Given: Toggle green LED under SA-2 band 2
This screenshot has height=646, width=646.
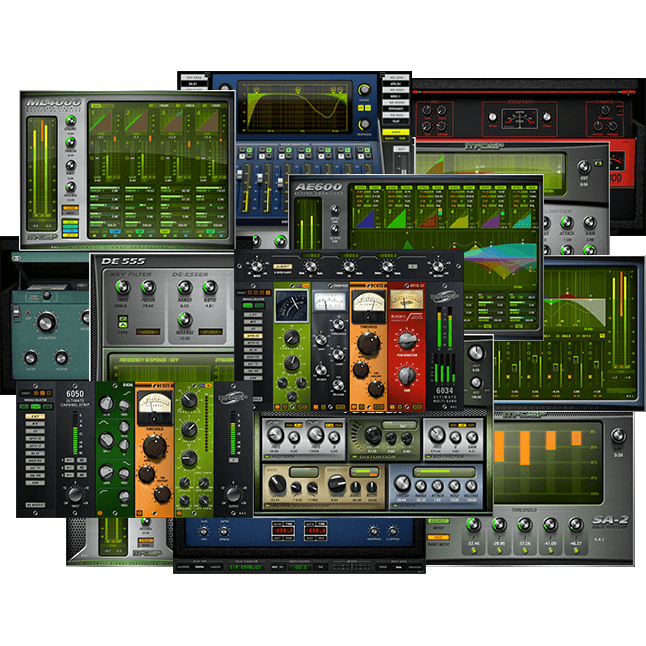Looking at the screenshot, I should click(499, 550).
